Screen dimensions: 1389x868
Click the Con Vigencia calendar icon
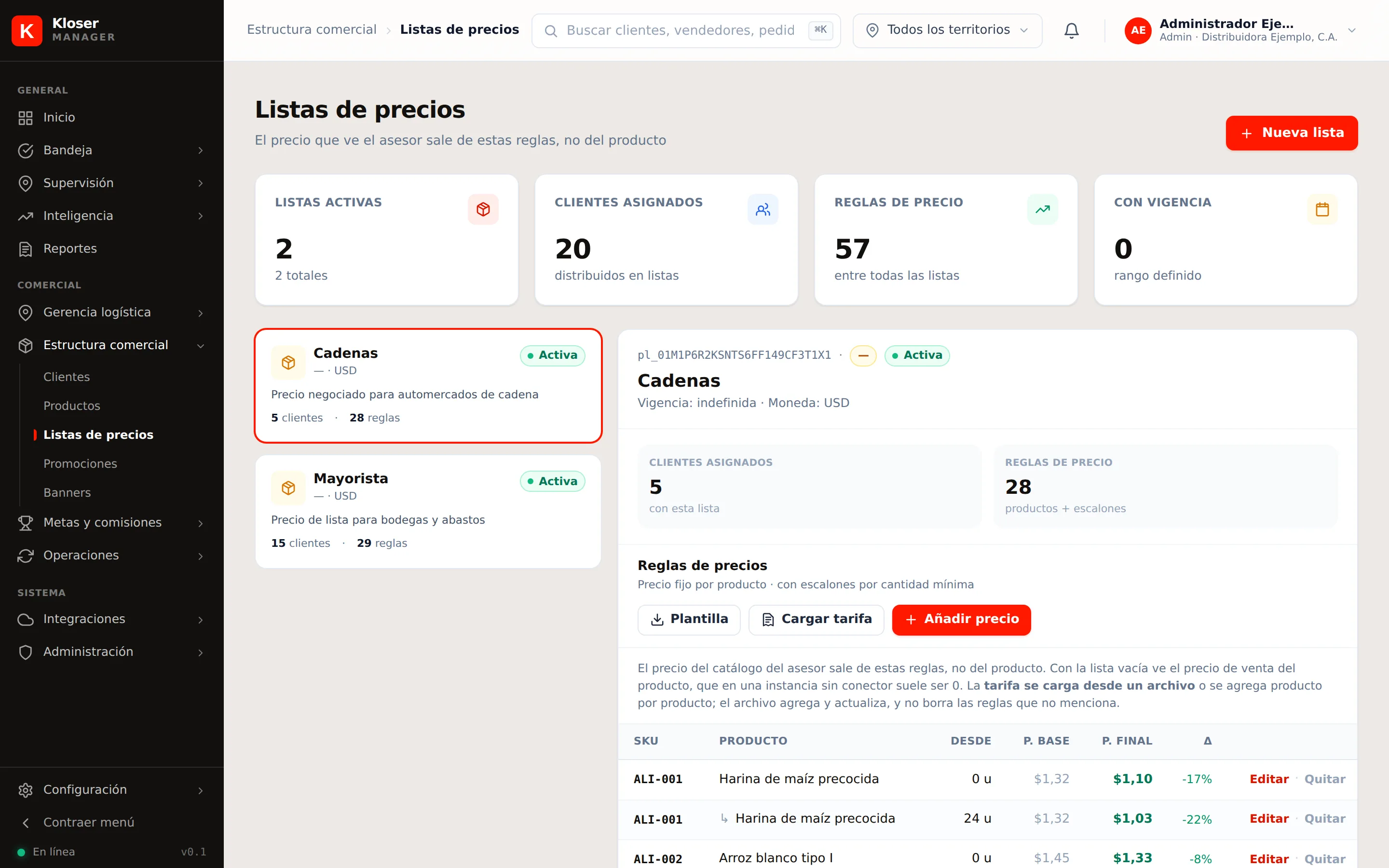[1322, 209]
